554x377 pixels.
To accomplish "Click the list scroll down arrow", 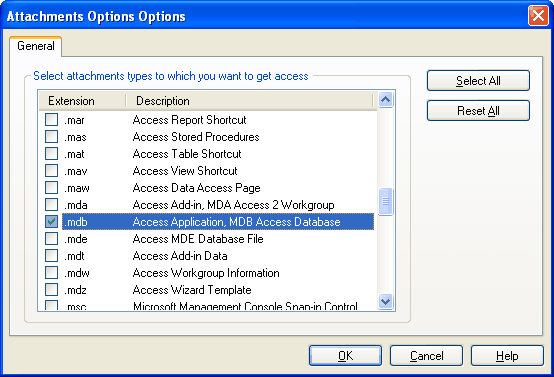I will 385,301.
